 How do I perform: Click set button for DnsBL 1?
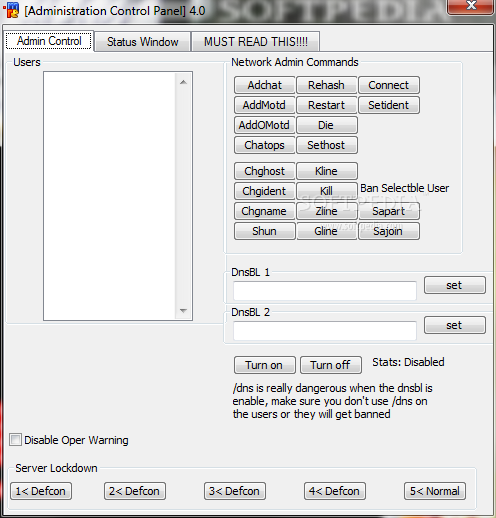pos(455,285)
